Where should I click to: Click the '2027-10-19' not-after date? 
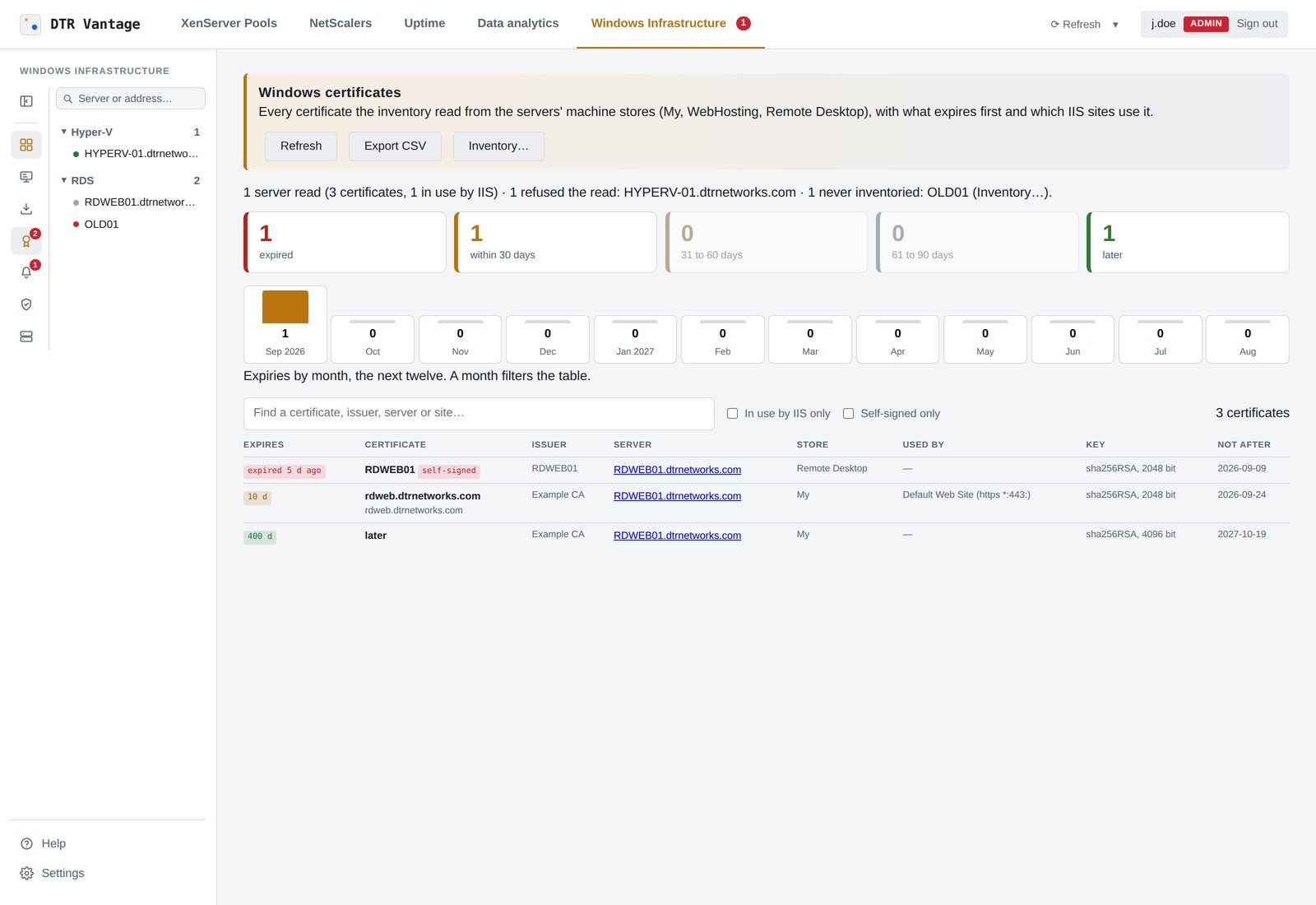click(1241, 535)
